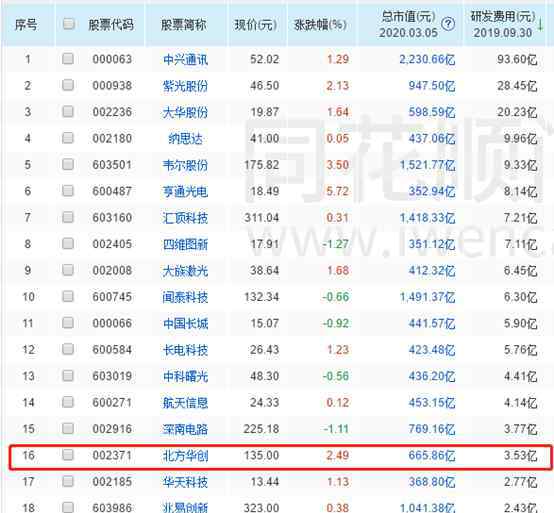Click market cap 947.50亿 link

(x=432, y=86)
